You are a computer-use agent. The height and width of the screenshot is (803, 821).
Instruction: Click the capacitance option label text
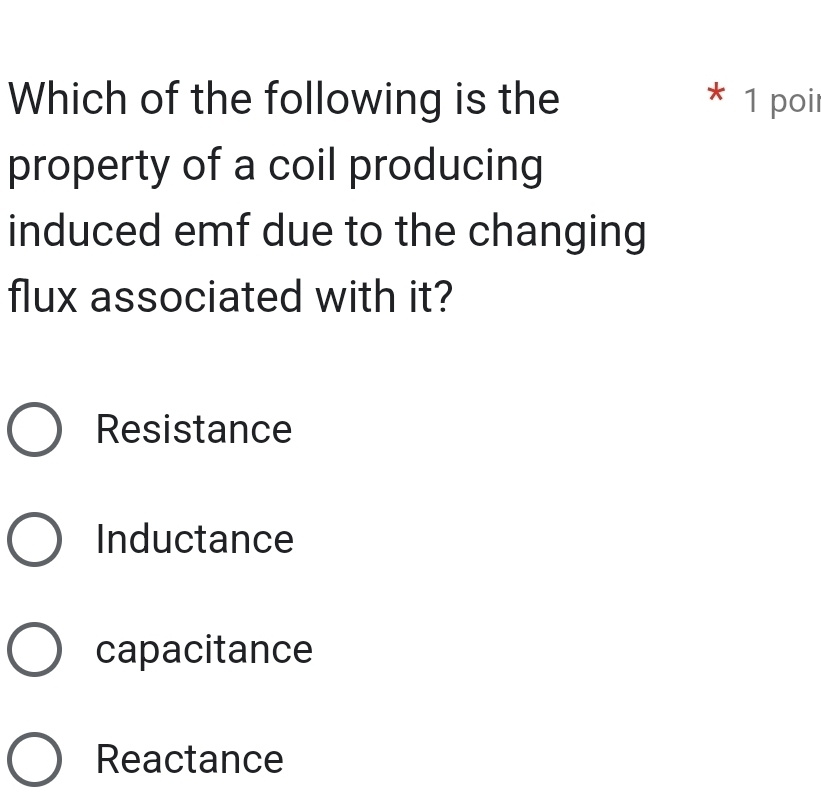click(204, 650)
